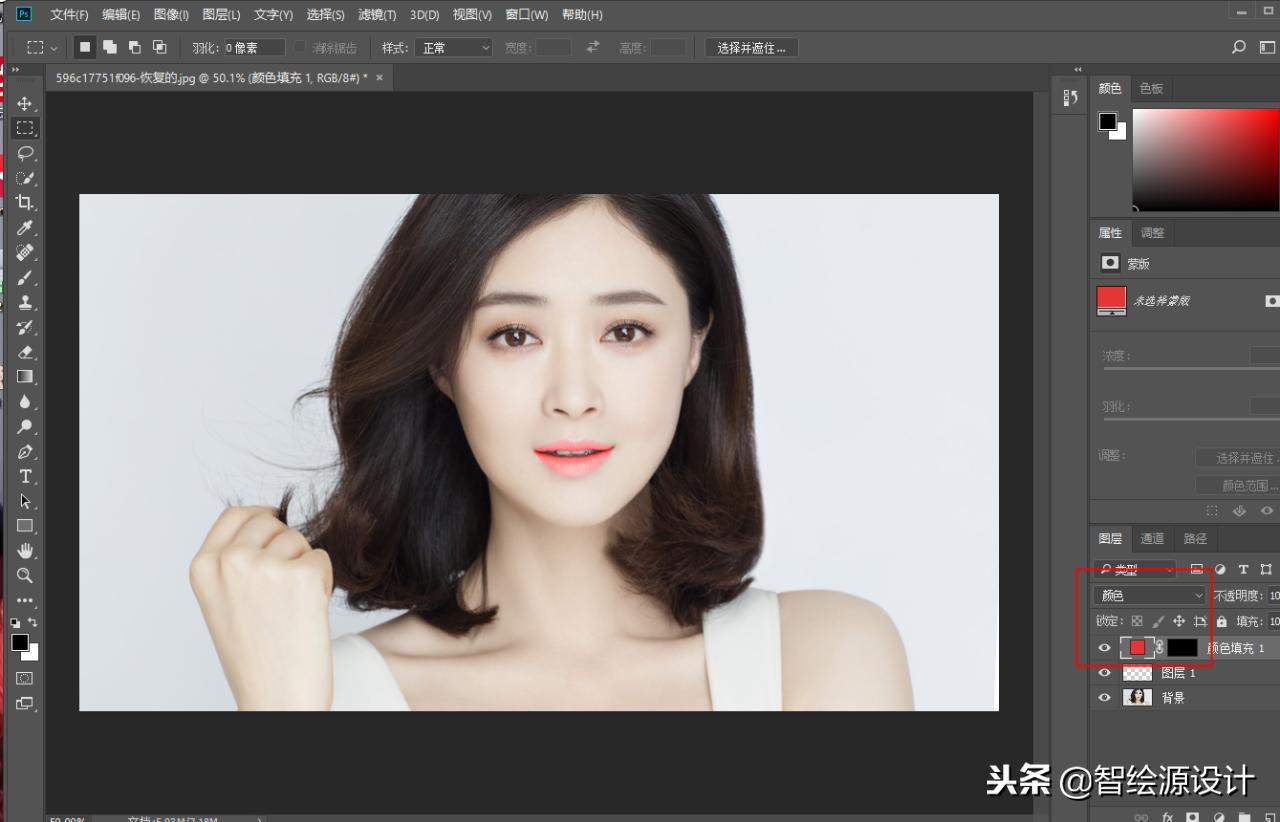Screen dimensions: 1280x822
Task: Activate the Zoom tool
Action: 25,576
